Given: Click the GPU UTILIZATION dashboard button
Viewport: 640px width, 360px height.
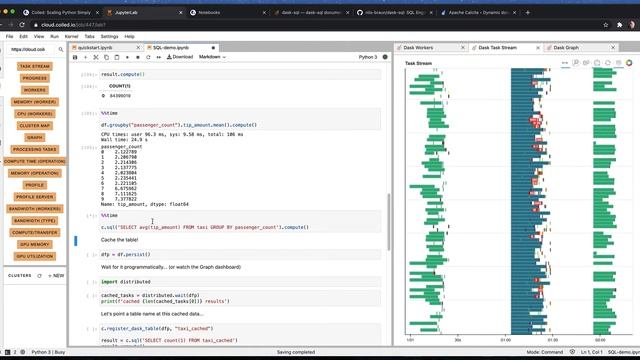Looking at the screenshot, I should coord(35,256).
